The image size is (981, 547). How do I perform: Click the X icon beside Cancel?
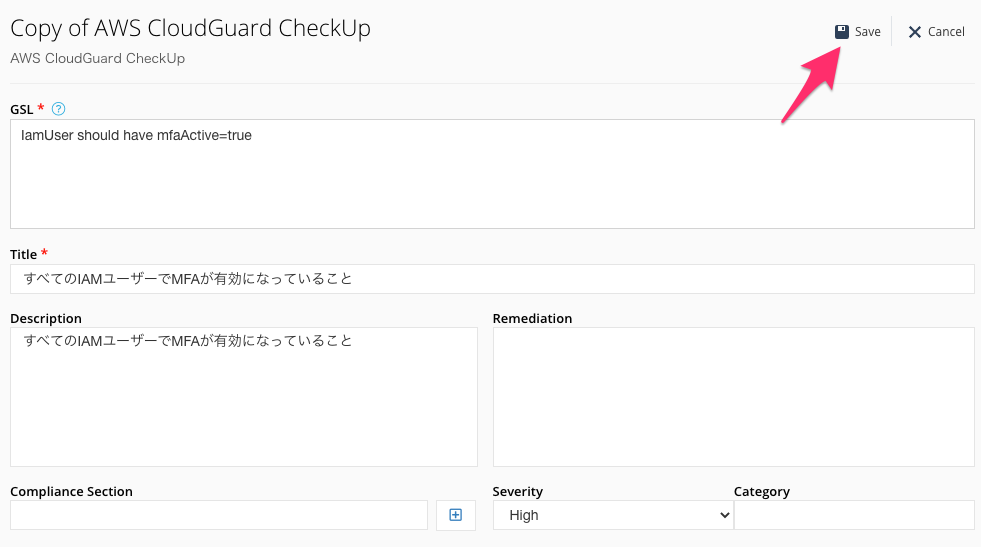click(x=914, y=32)
